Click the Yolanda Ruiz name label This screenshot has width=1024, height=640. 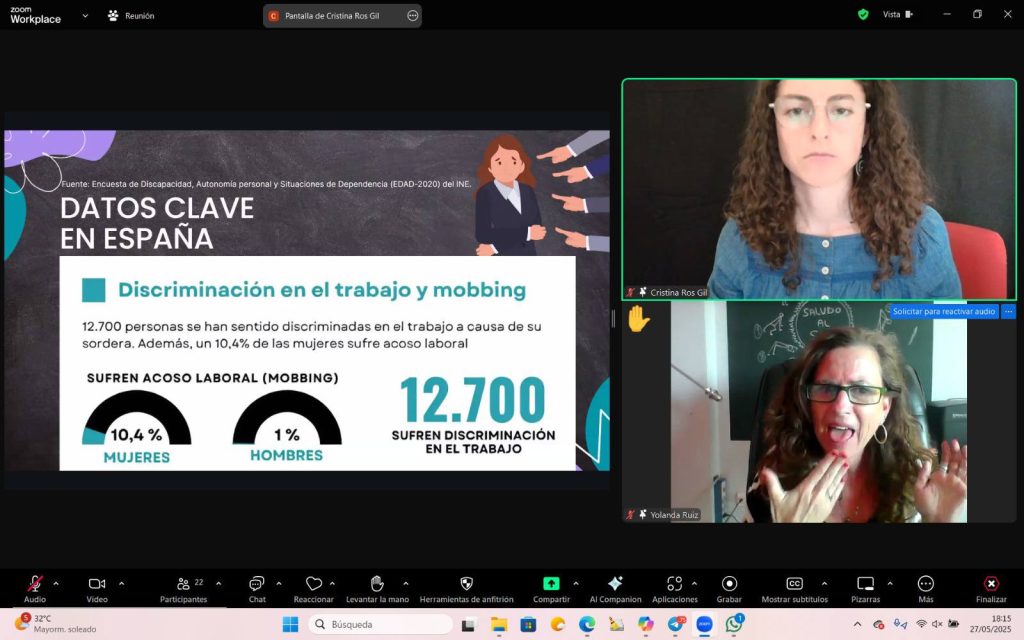[674, 515]
